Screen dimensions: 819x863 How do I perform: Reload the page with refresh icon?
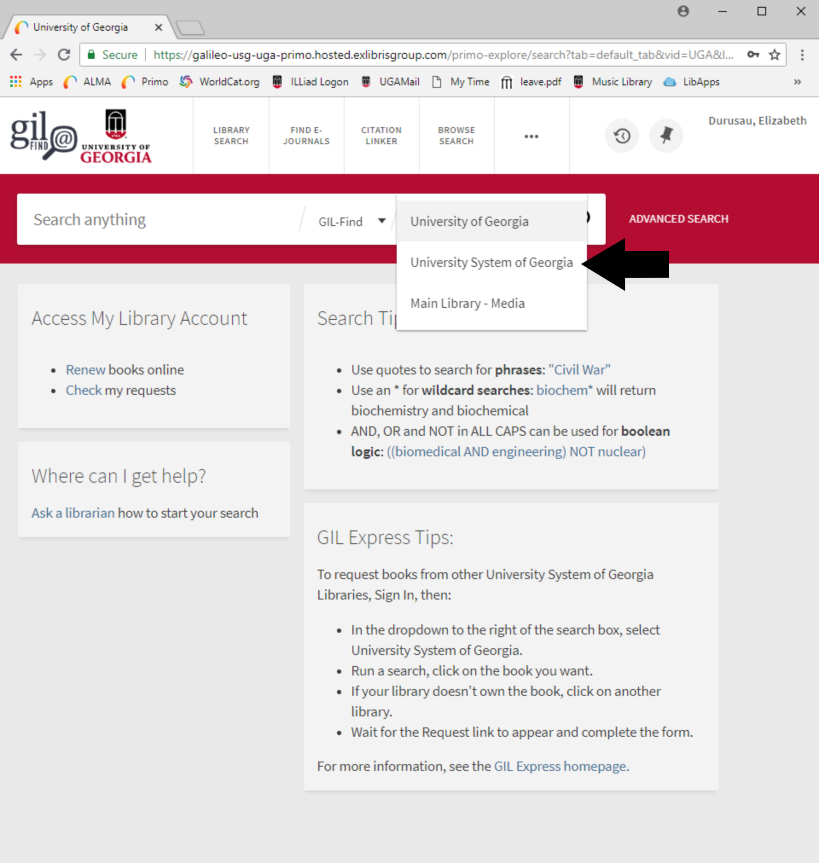[x=65, y=55]
